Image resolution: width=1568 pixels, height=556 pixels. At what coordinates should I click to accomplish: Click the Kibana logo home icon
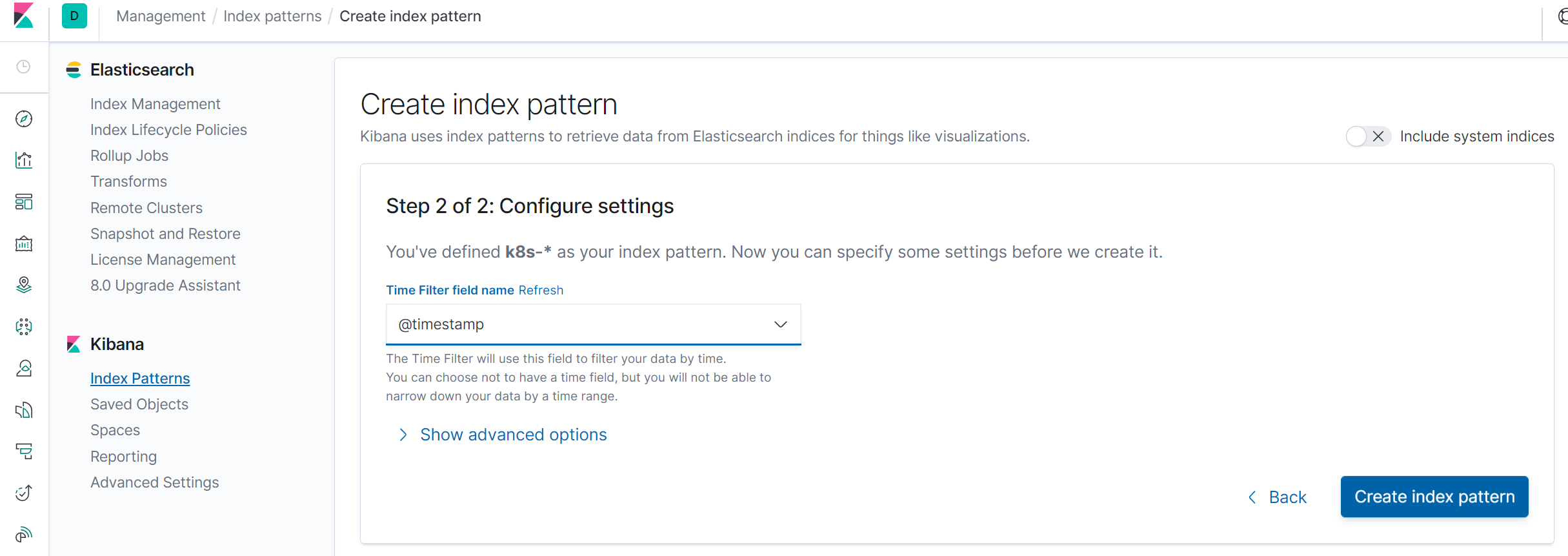click(24, 15)
